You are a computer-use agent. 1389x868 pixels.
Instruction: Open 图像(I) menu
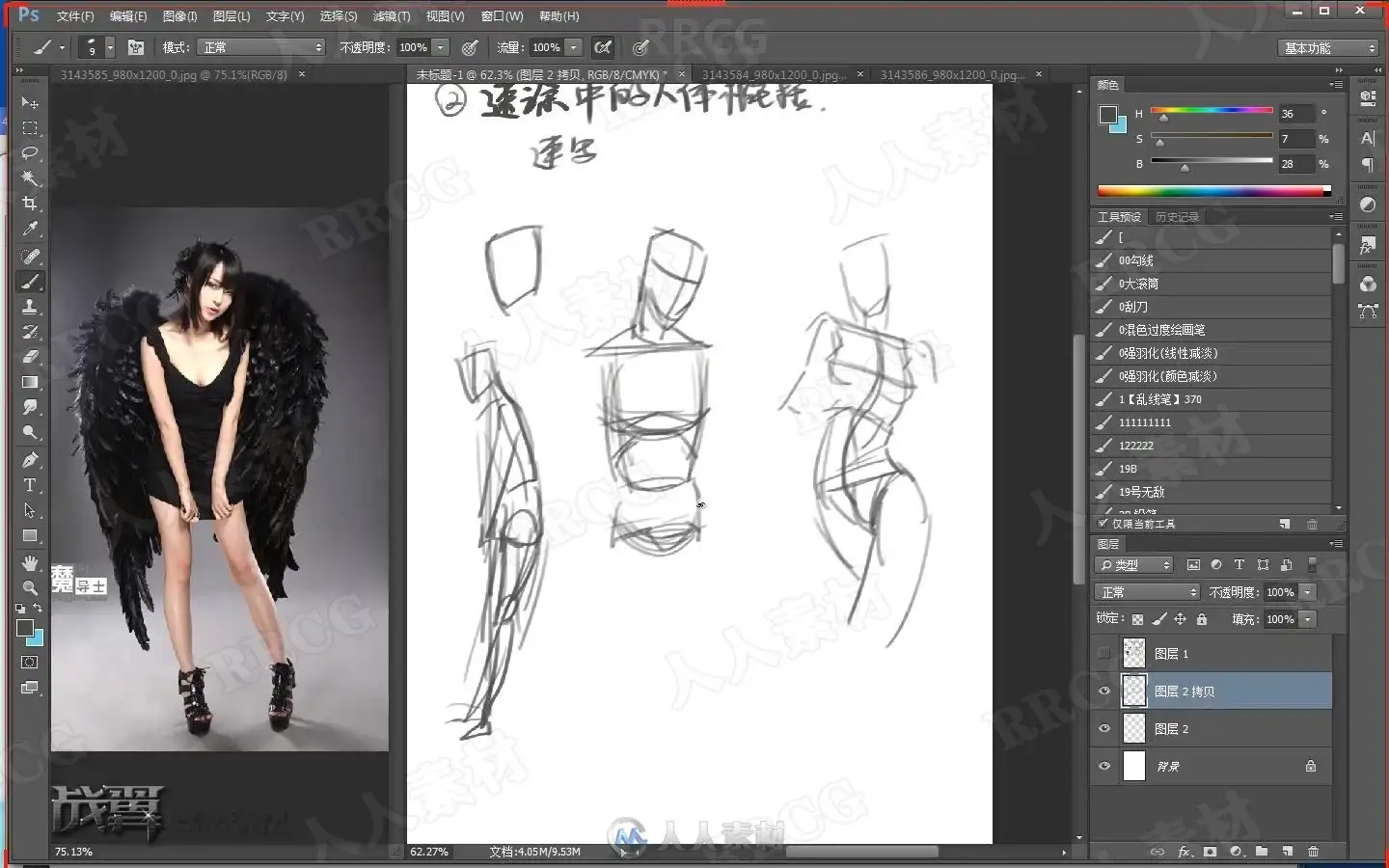pyautogui.click(x=179, y=16)
